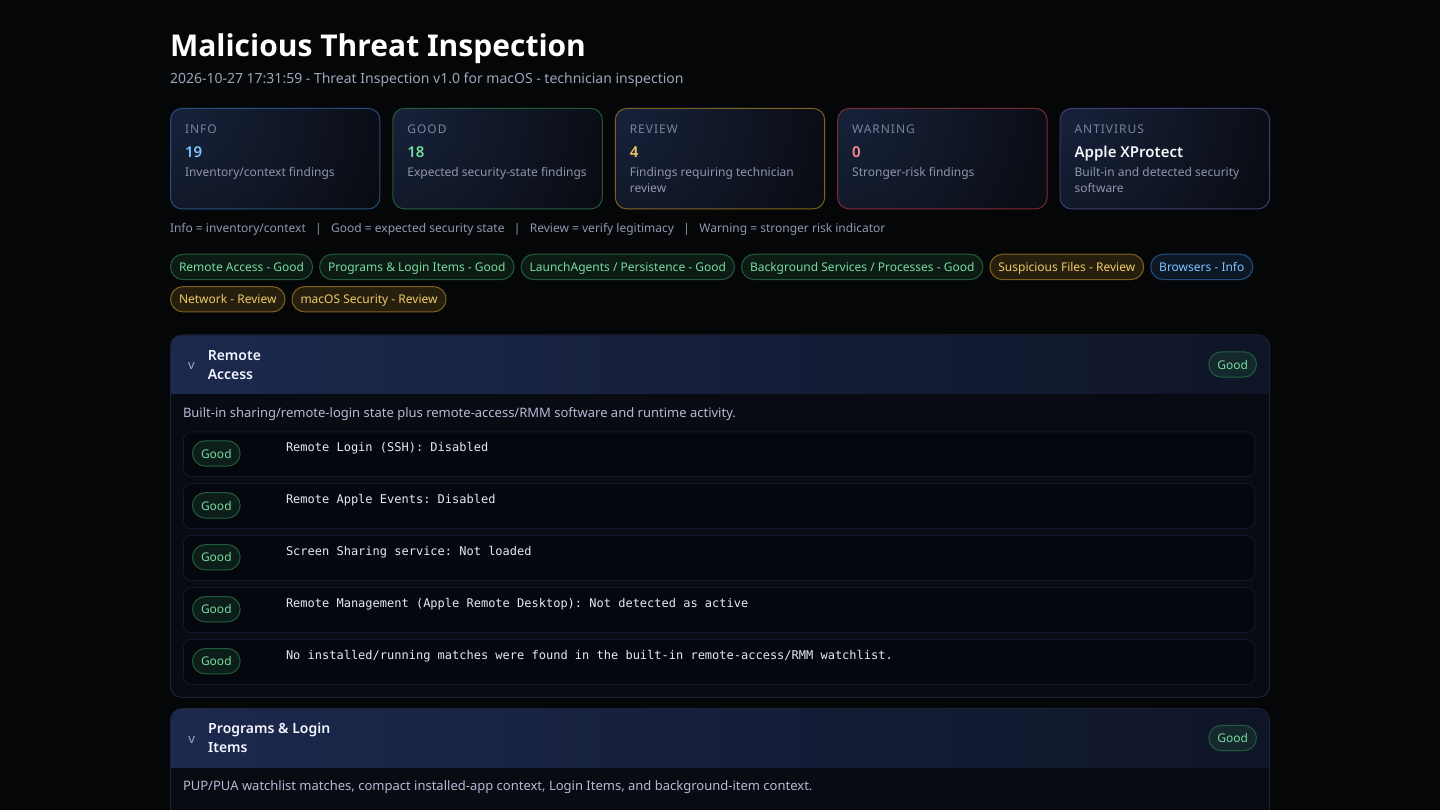Select the ANTIVIRUS Apple XProtect card
This screenshot has height=810, width=1440.
(1165, 159)
